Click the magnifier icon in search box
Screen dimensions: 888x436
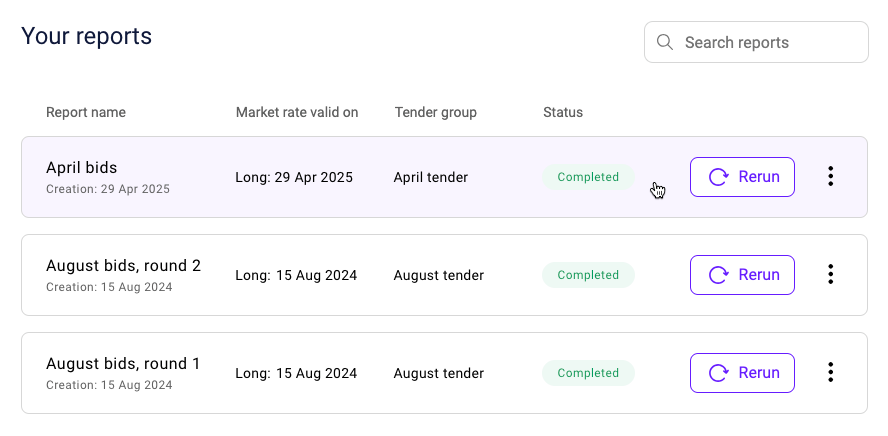pyautogui.click(x=664, y=42)
